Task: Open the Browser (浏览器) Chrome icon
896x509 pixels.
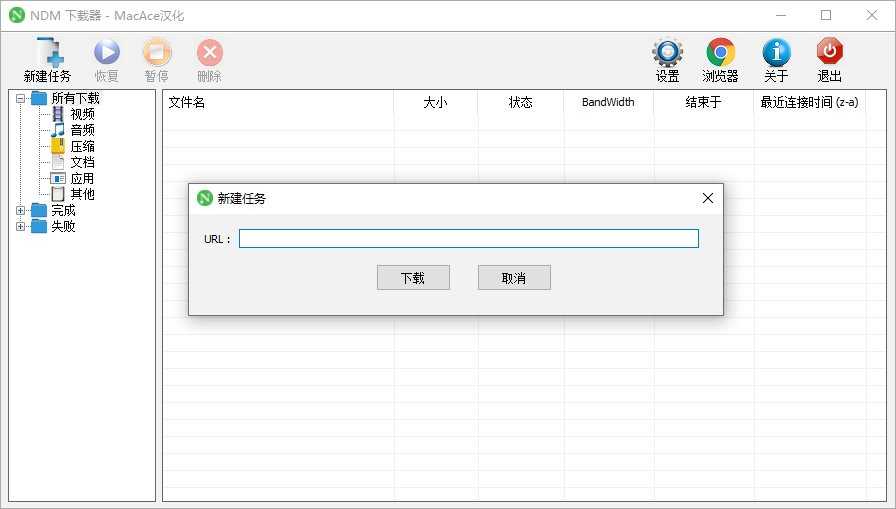Action: tap(720, 54)
